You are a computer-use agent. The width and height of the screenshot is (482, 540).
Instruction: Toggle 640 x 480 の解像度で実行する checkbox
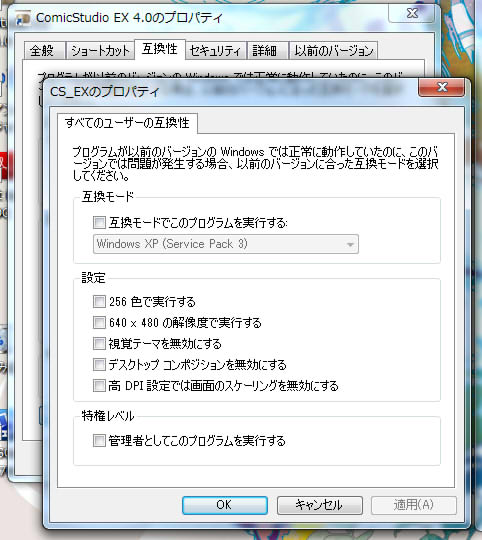coord(99,323)
